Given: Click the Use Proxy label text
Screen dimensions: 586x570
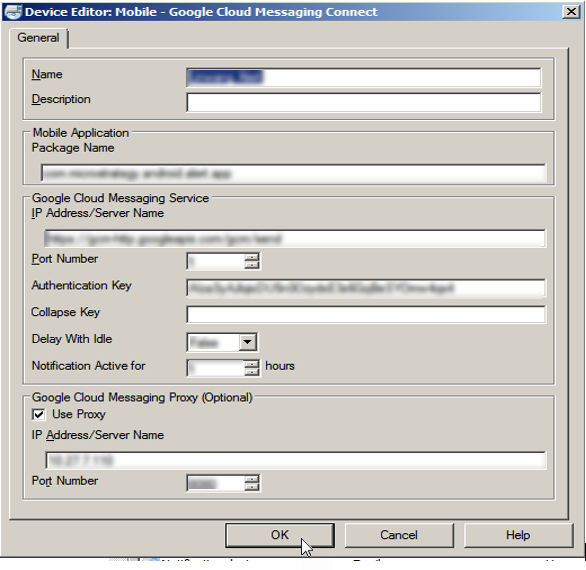Looking at the screenshot, I should pos(79,414).
